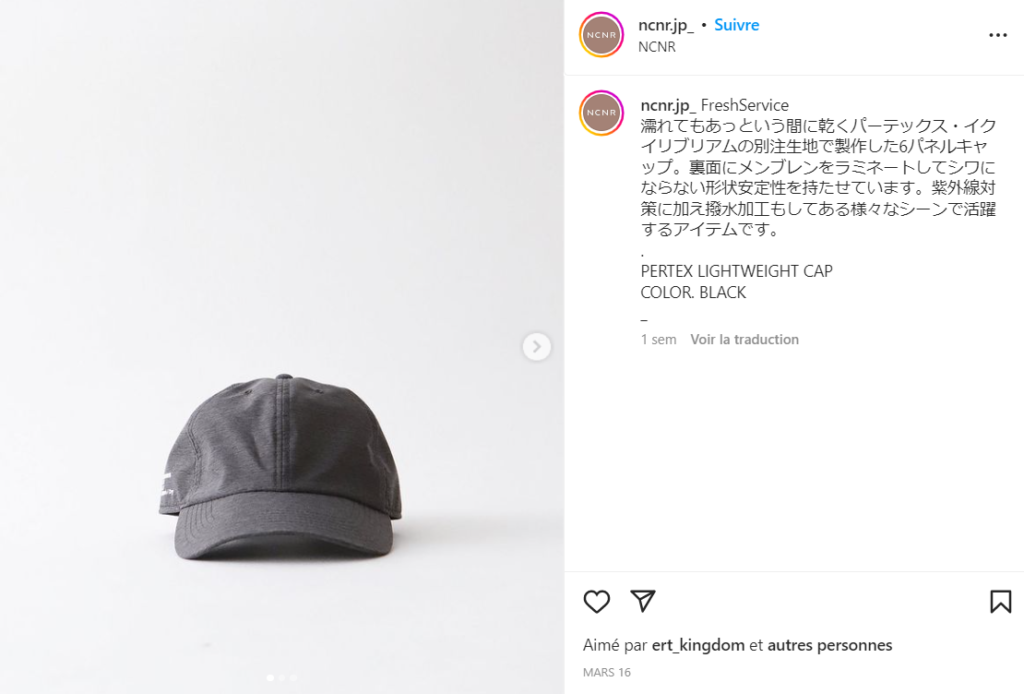1024x694 pixels.
Task: Select the third carousel indicator dot
Action: click(x=293, y=678)
